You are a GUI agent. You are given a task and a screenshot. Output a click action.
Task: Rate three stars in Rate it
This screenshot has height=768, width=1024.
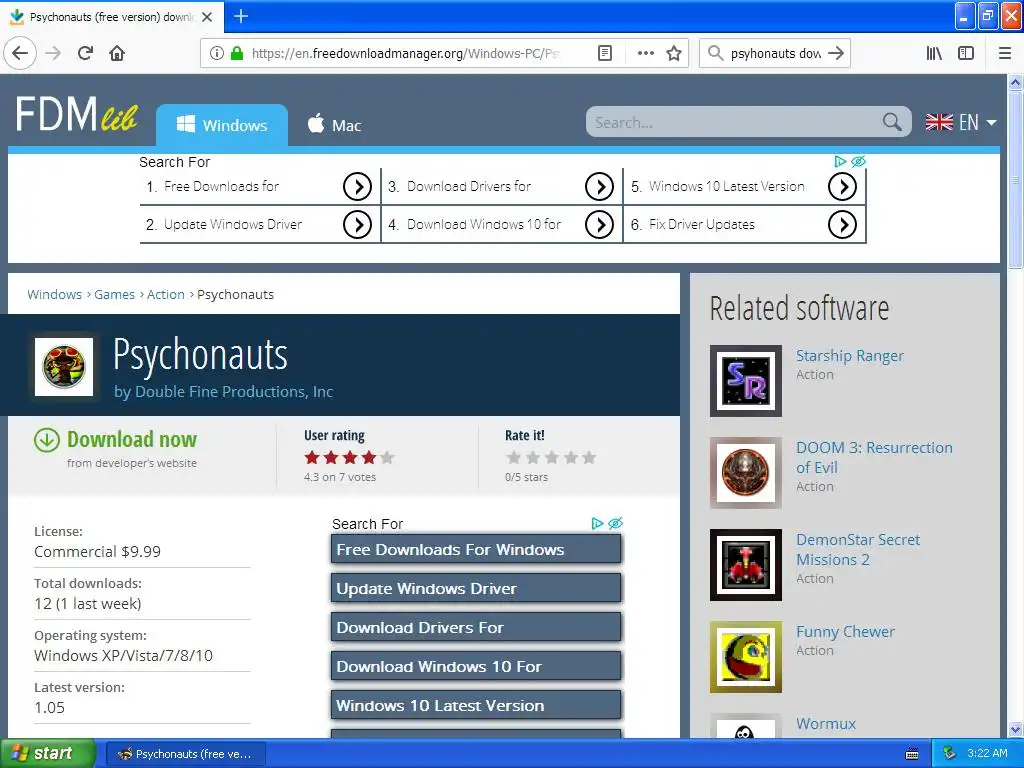(x=552, y=457)
